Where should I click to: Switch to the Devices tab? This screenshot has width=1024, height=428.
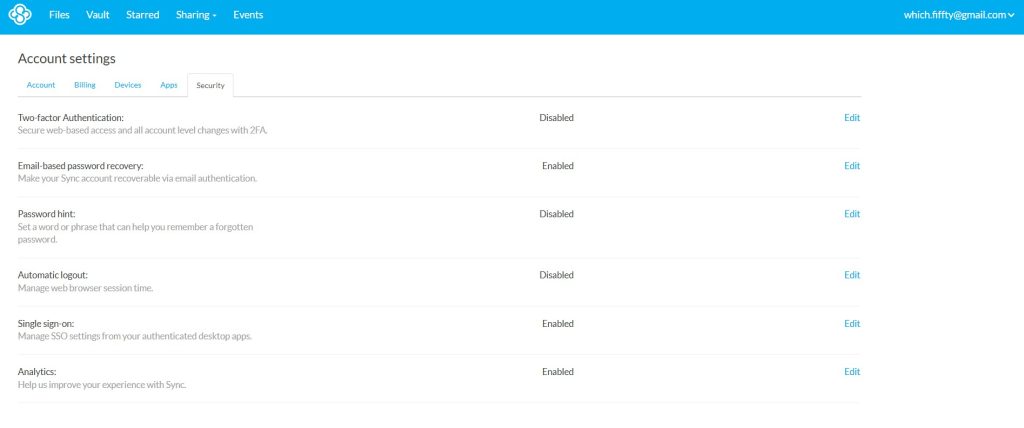[x=128, y=85]
